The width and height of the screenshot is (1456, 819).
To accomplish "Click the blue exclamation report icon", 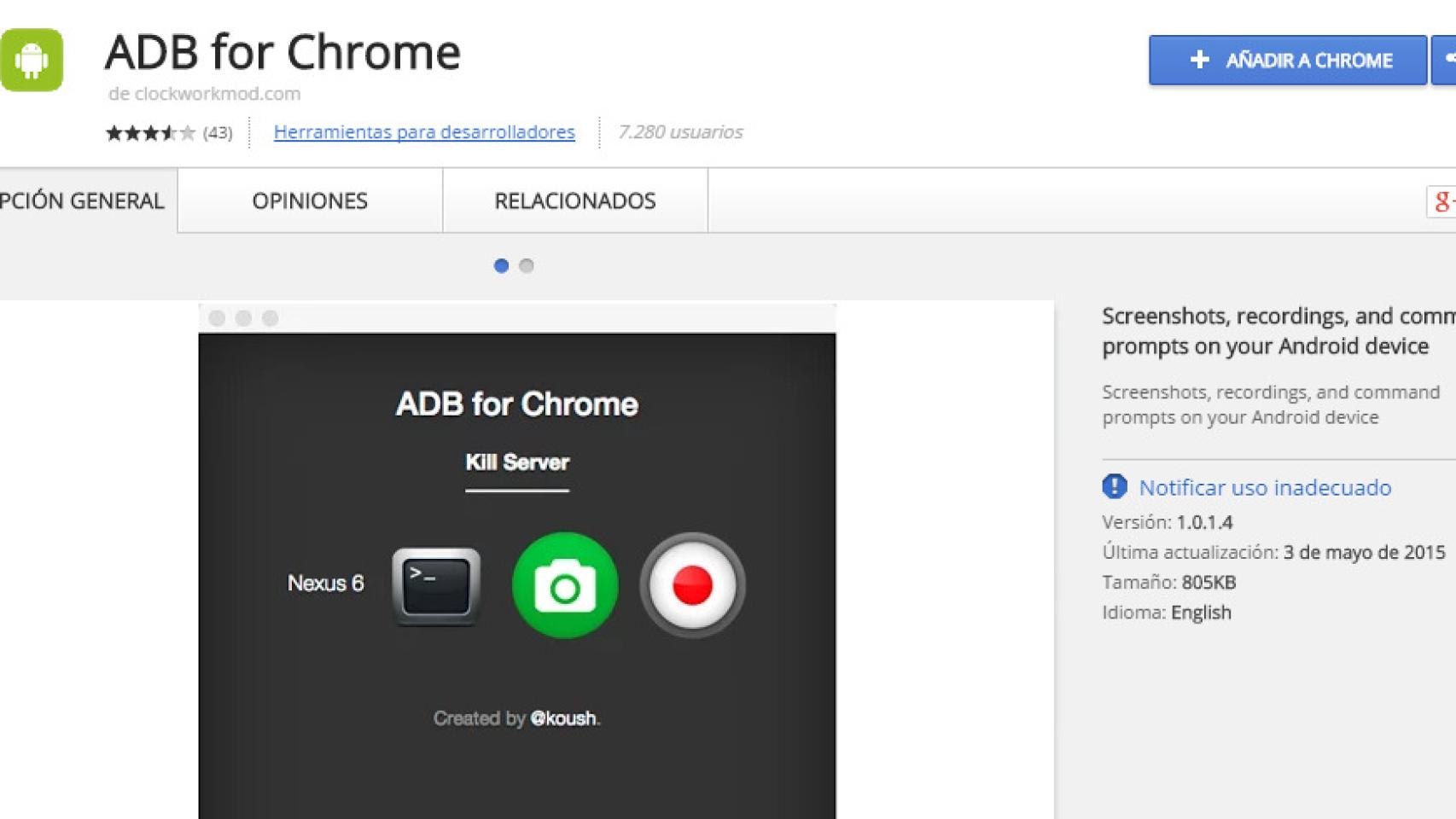I will 1115,486.
